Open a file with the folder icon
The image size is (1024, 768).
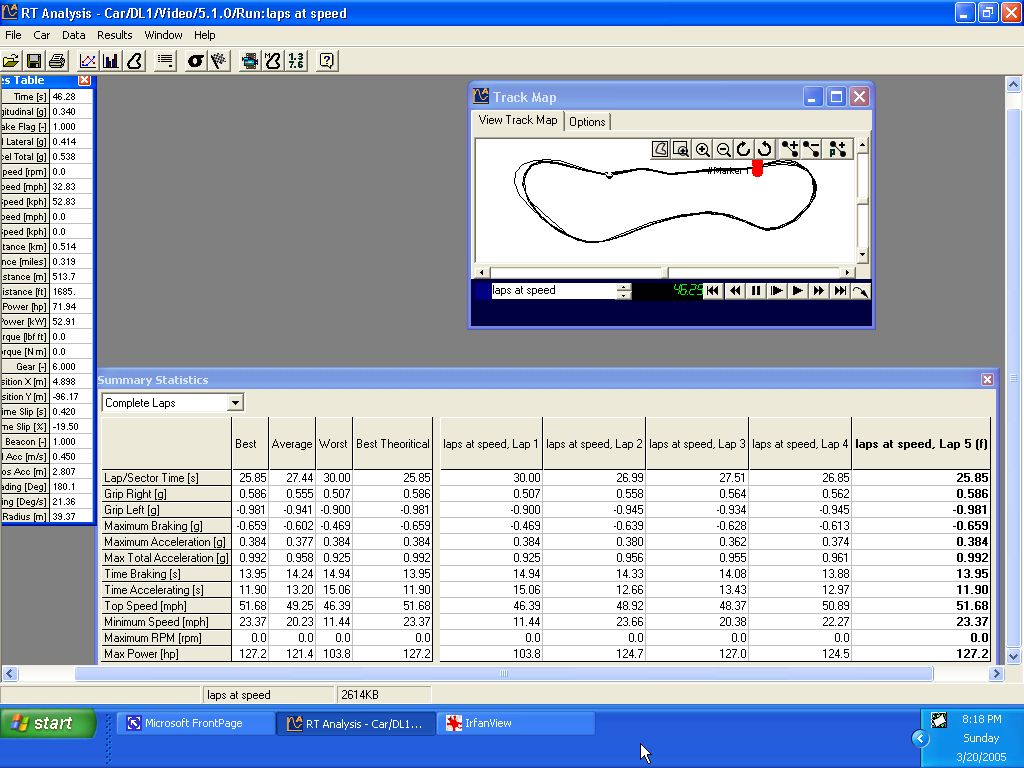(11, 61)
